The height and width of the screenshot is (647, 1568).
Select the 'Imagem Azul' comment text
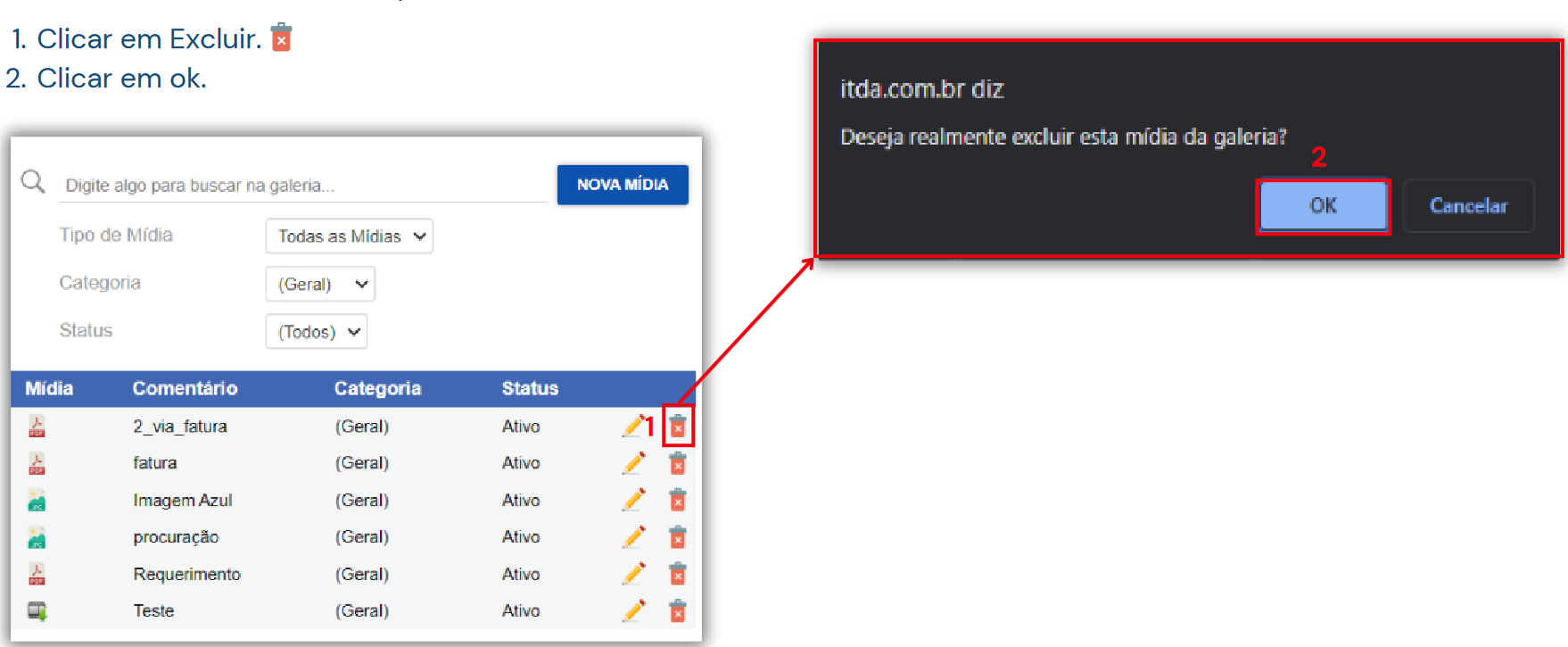183,501
